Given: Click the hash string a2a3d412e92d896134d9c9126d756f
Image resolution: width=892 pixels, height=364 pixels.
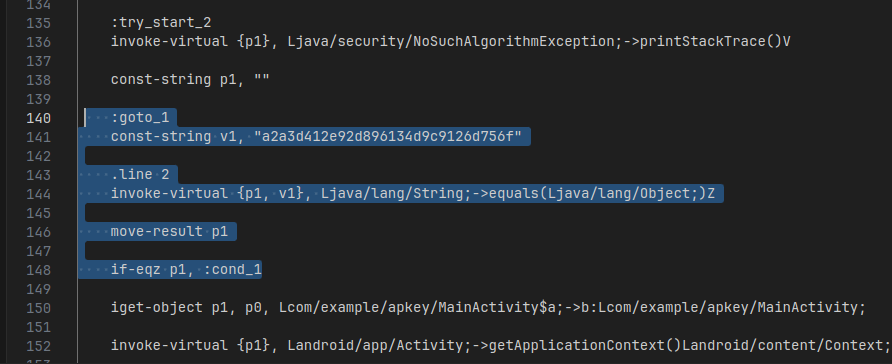Looking at the screenshot, I should click(x=388, y=136).
